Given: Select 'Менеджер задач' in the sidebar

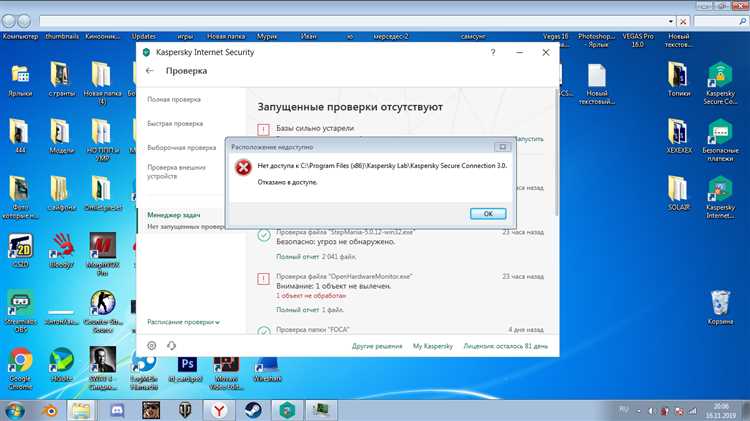Looking at the screenshot, I should tap(174, 215).
